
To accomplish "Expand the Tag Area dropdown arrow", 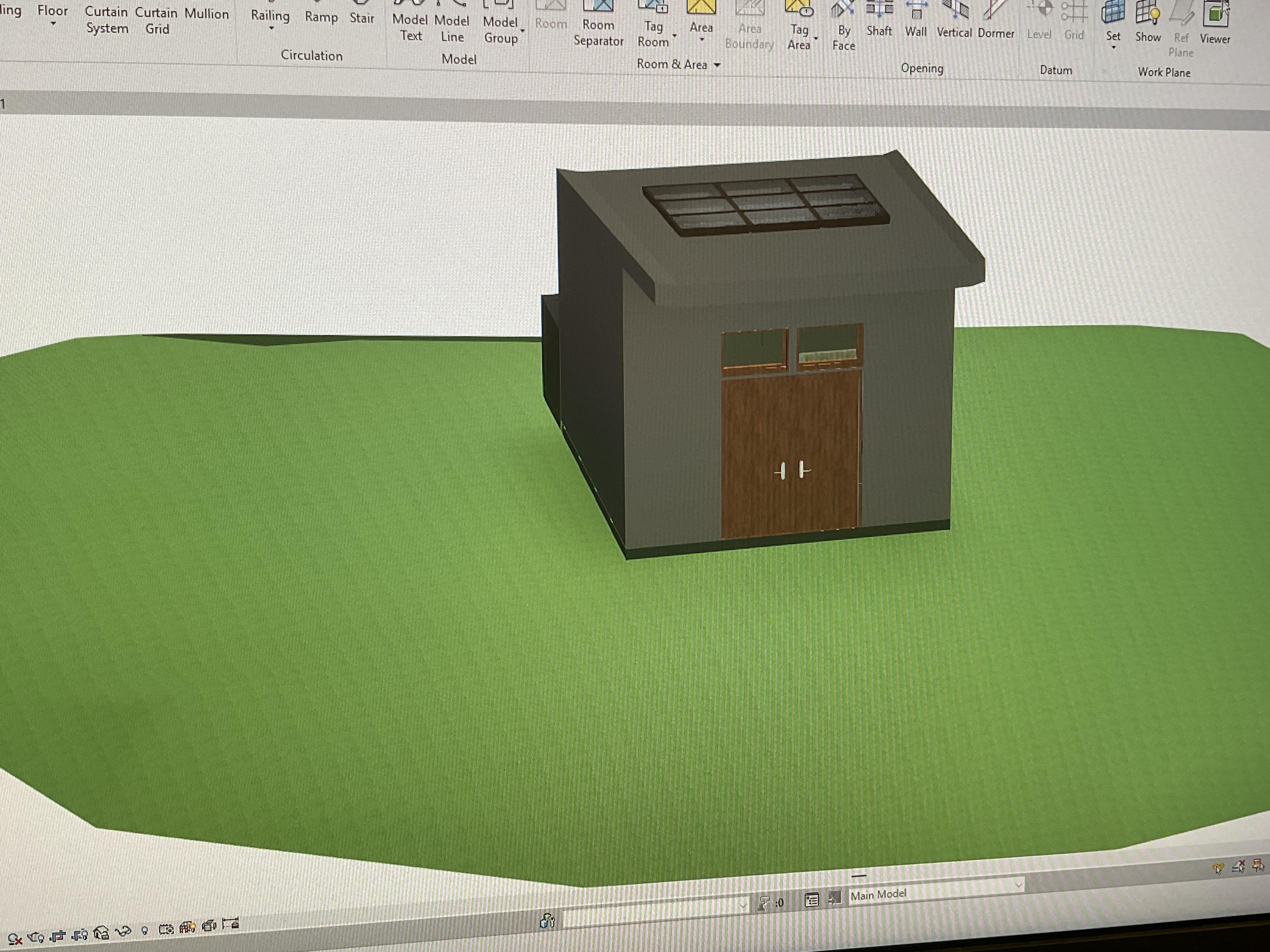I will pyautogui.click(x=816, y=38).
